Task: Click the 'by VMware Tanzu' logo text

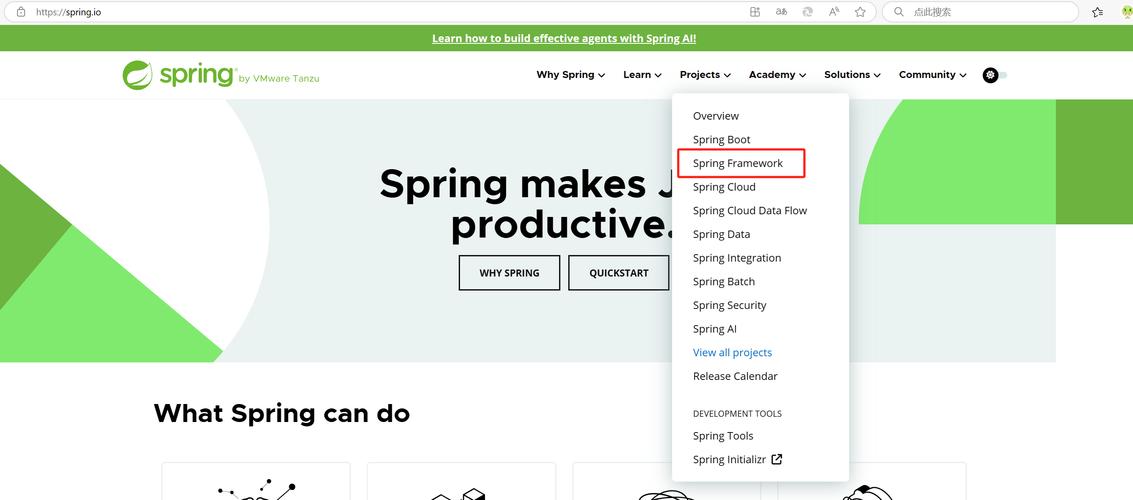Action: [279, 79]
